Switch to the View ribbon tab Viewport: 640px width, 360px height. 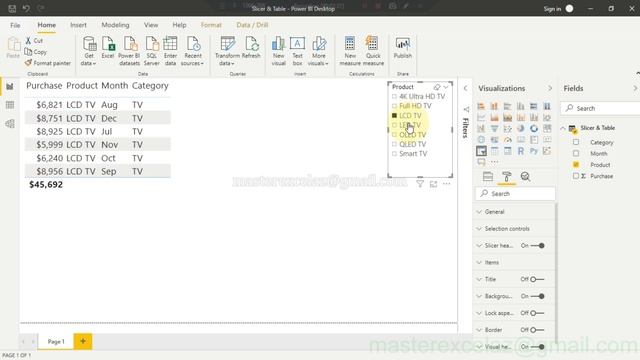point(151,25)
